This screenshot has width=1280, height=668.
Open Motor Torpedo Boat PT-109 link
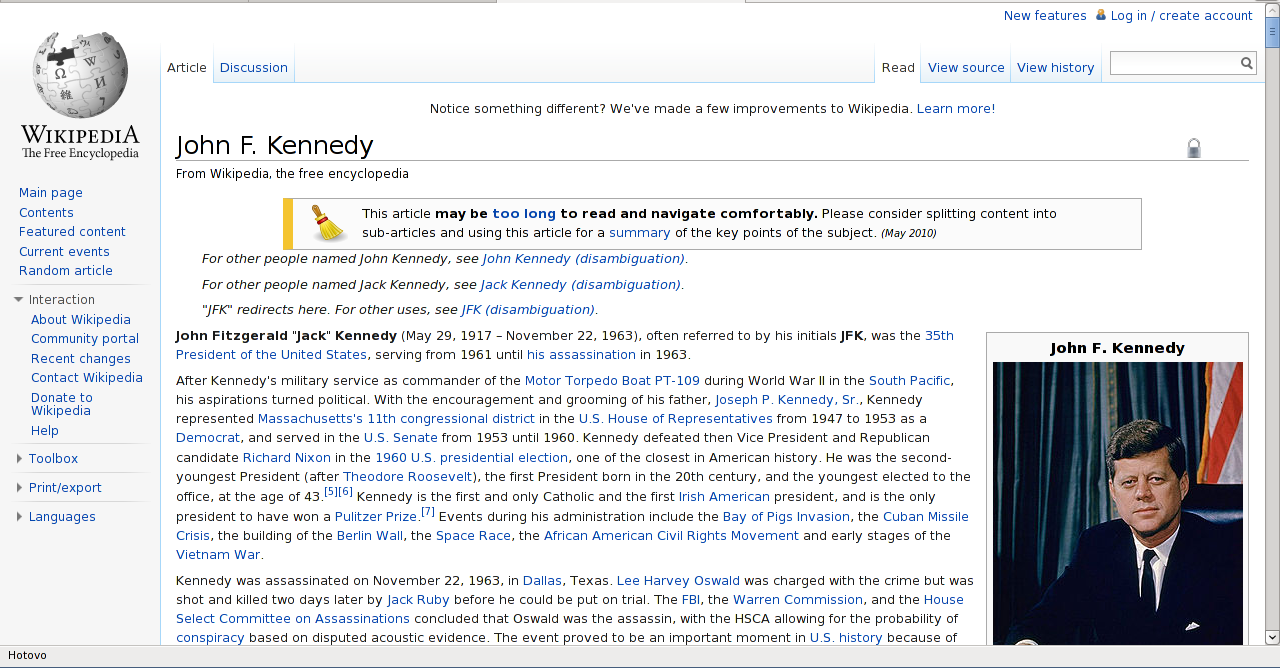(x=612, y=381)
